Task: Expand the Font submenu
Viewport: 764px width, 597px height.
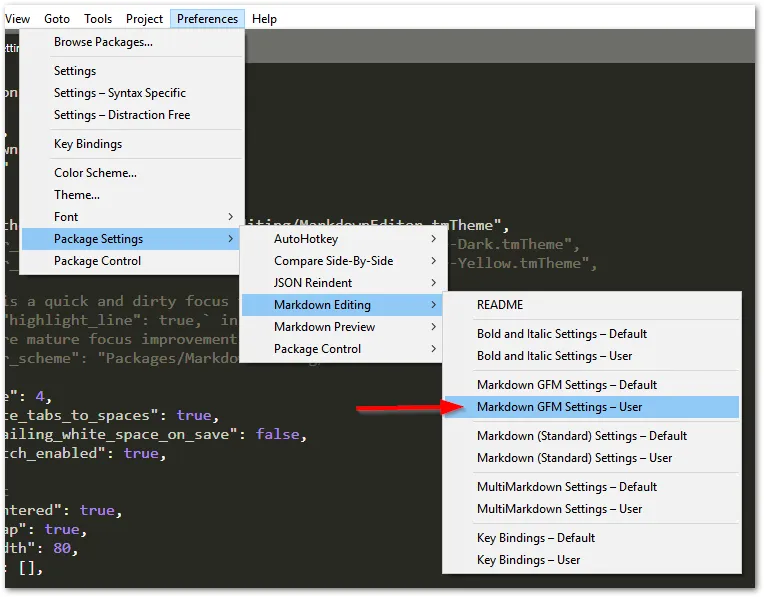Action: coord(132,217)
